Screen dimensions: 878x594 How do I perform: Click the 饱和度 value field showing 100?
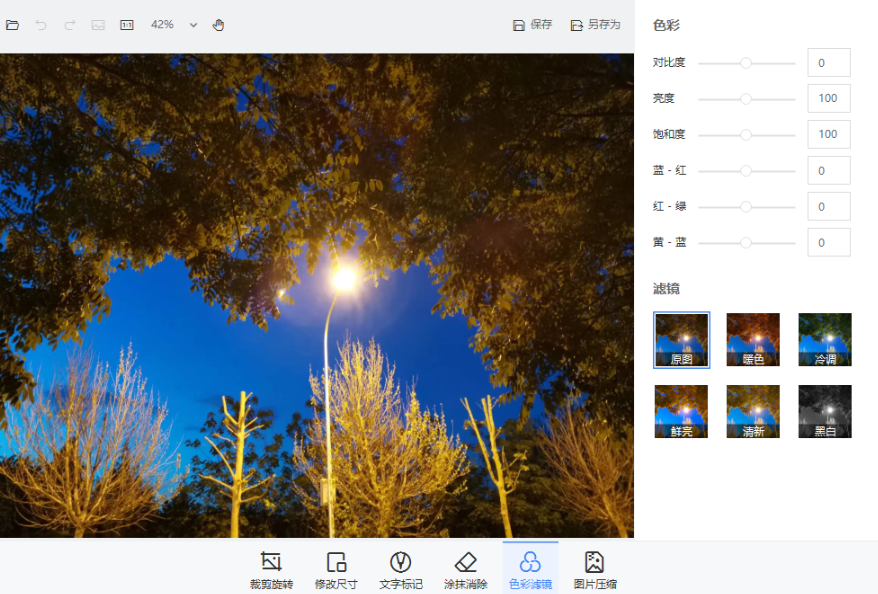click(829, 134)
